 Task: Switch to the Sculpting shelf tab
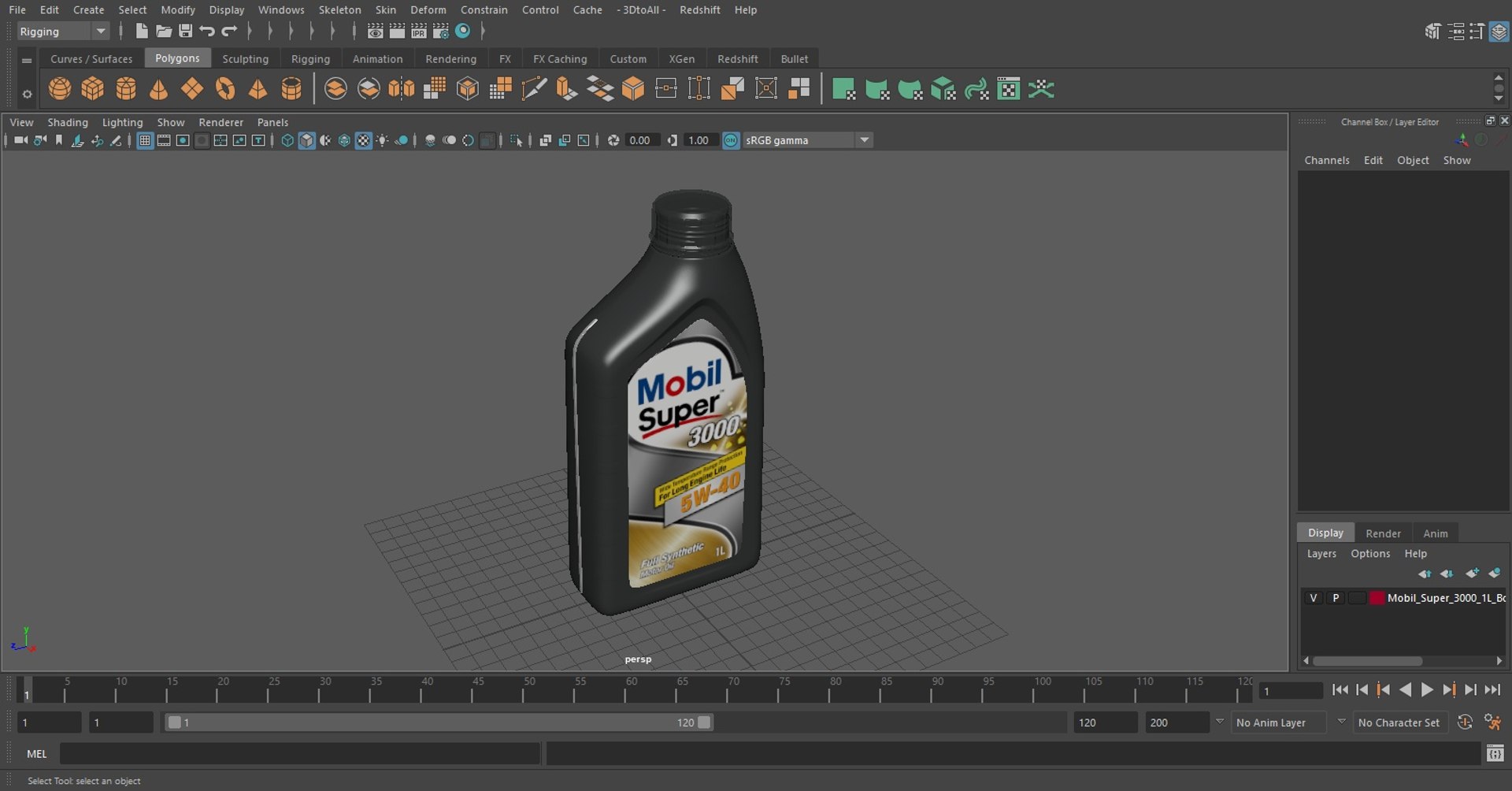(x=245, y=58)
